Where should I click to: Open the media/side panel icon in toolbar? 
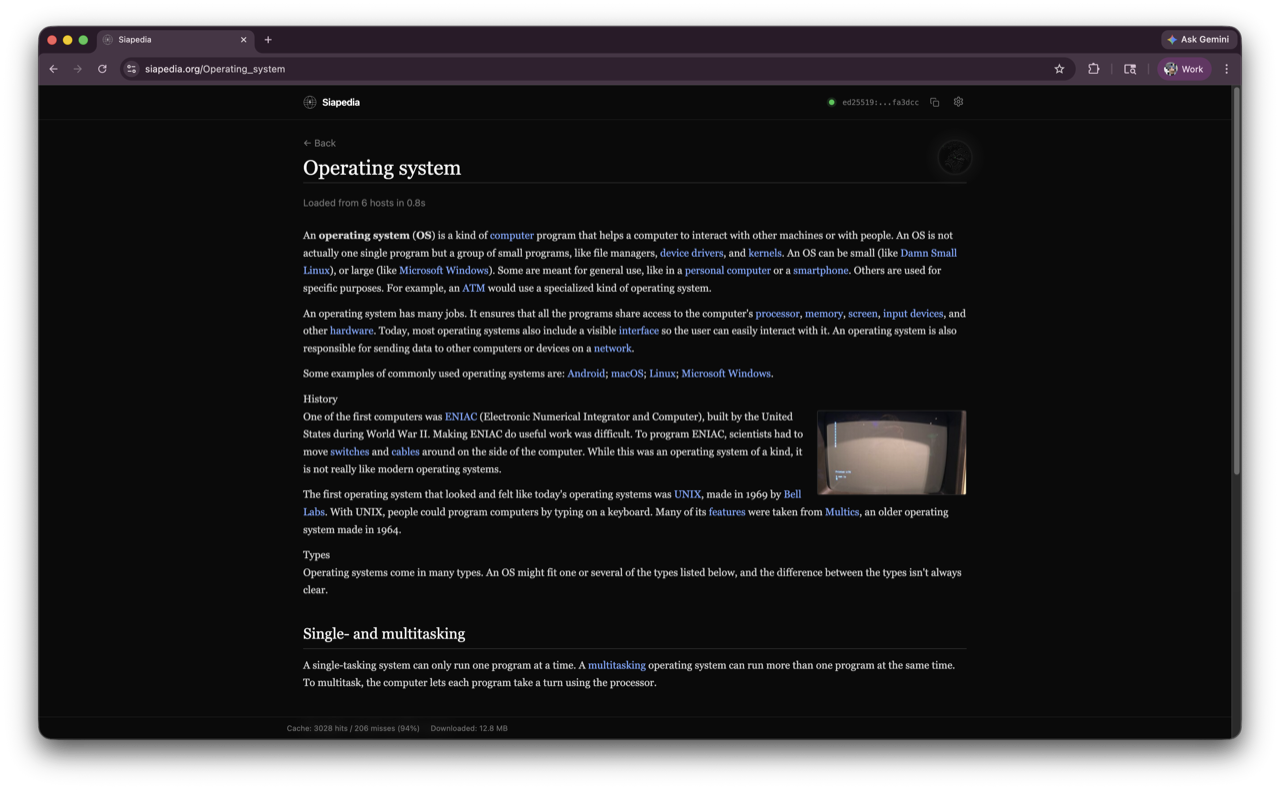tap(1130, 69)
